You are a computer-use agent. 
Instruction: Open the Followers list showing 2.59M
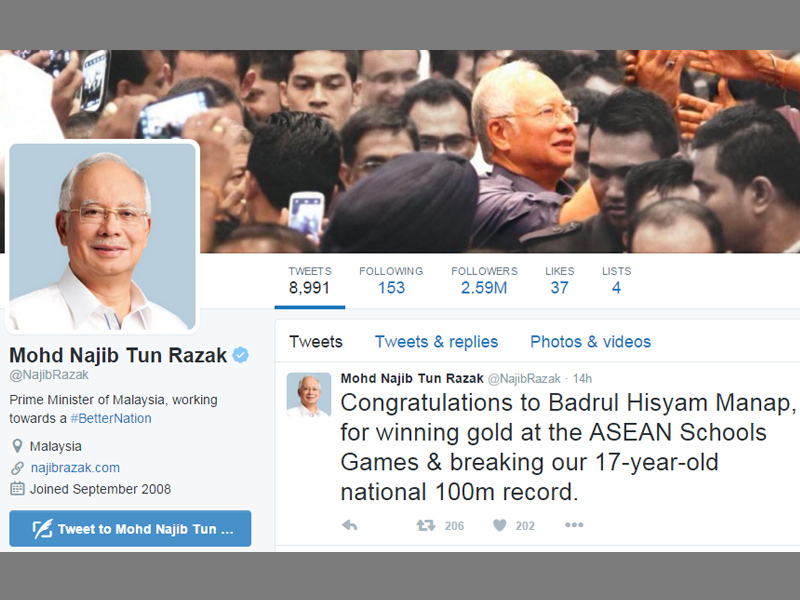coord(484,281)
